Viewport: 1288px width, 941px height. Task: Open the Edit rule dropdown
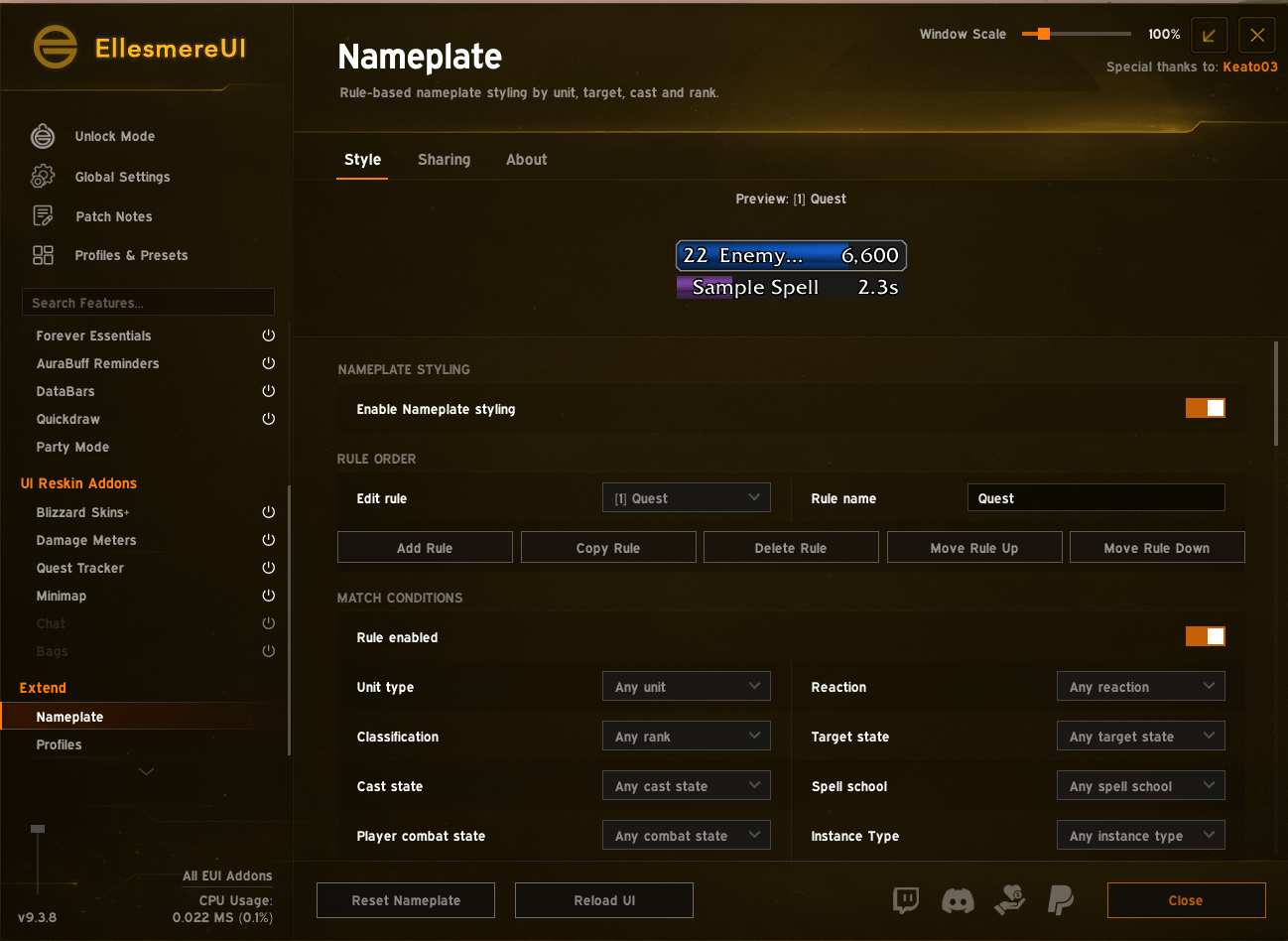pyautogui.click(x=687, y=498)
